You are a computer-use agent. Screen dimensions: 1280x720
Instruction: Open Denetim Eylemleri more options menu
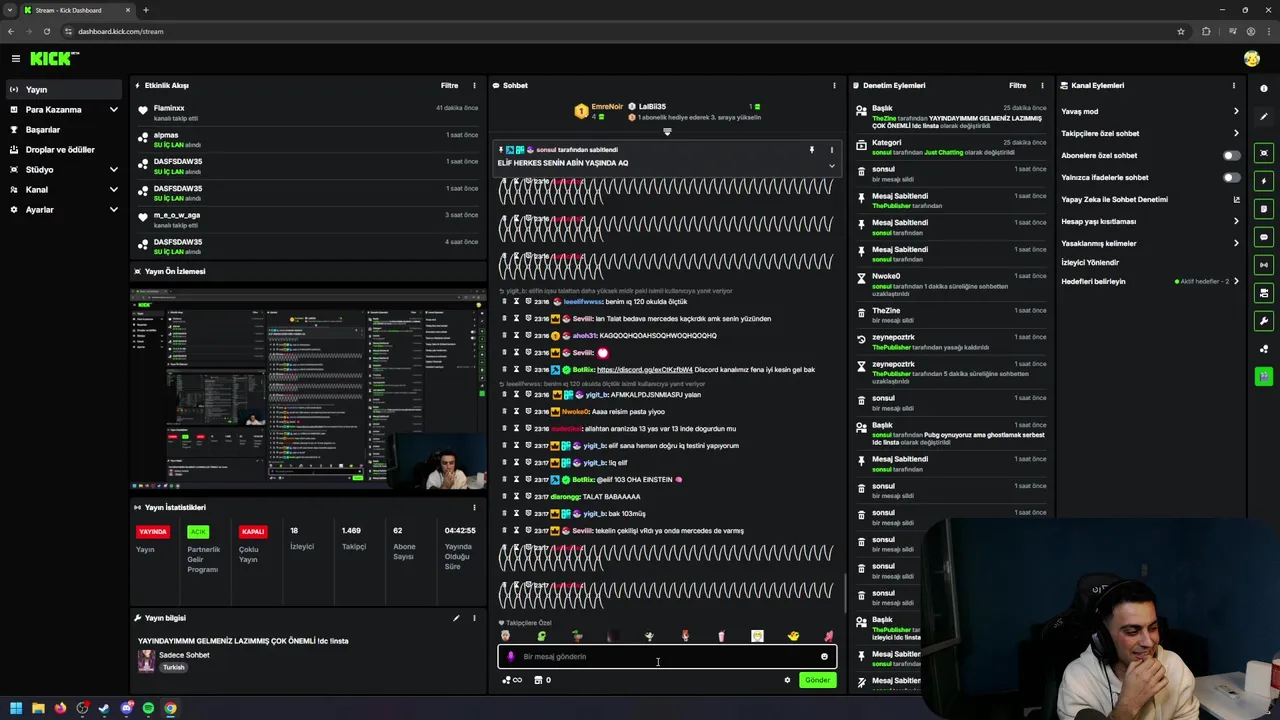pyautogui.click(x=1042, y=86)
